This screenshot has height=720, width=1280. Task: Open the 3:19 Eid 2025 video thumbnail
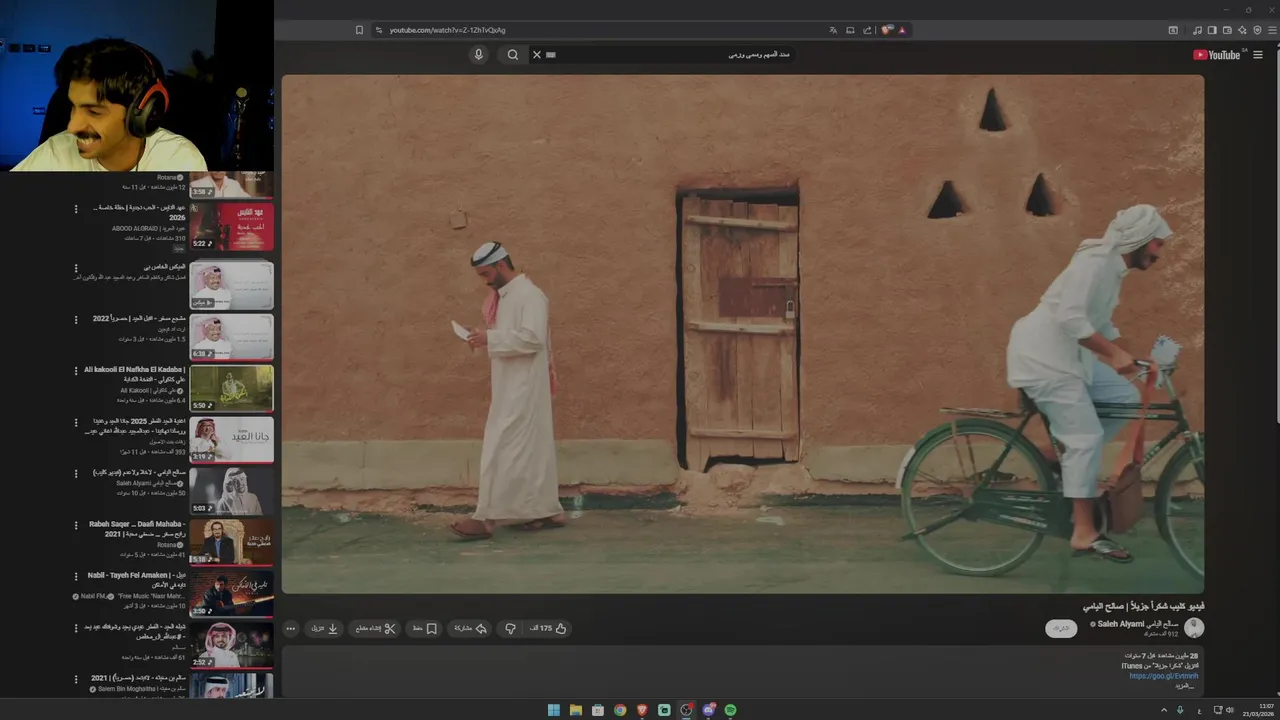[x=231, y=439]
